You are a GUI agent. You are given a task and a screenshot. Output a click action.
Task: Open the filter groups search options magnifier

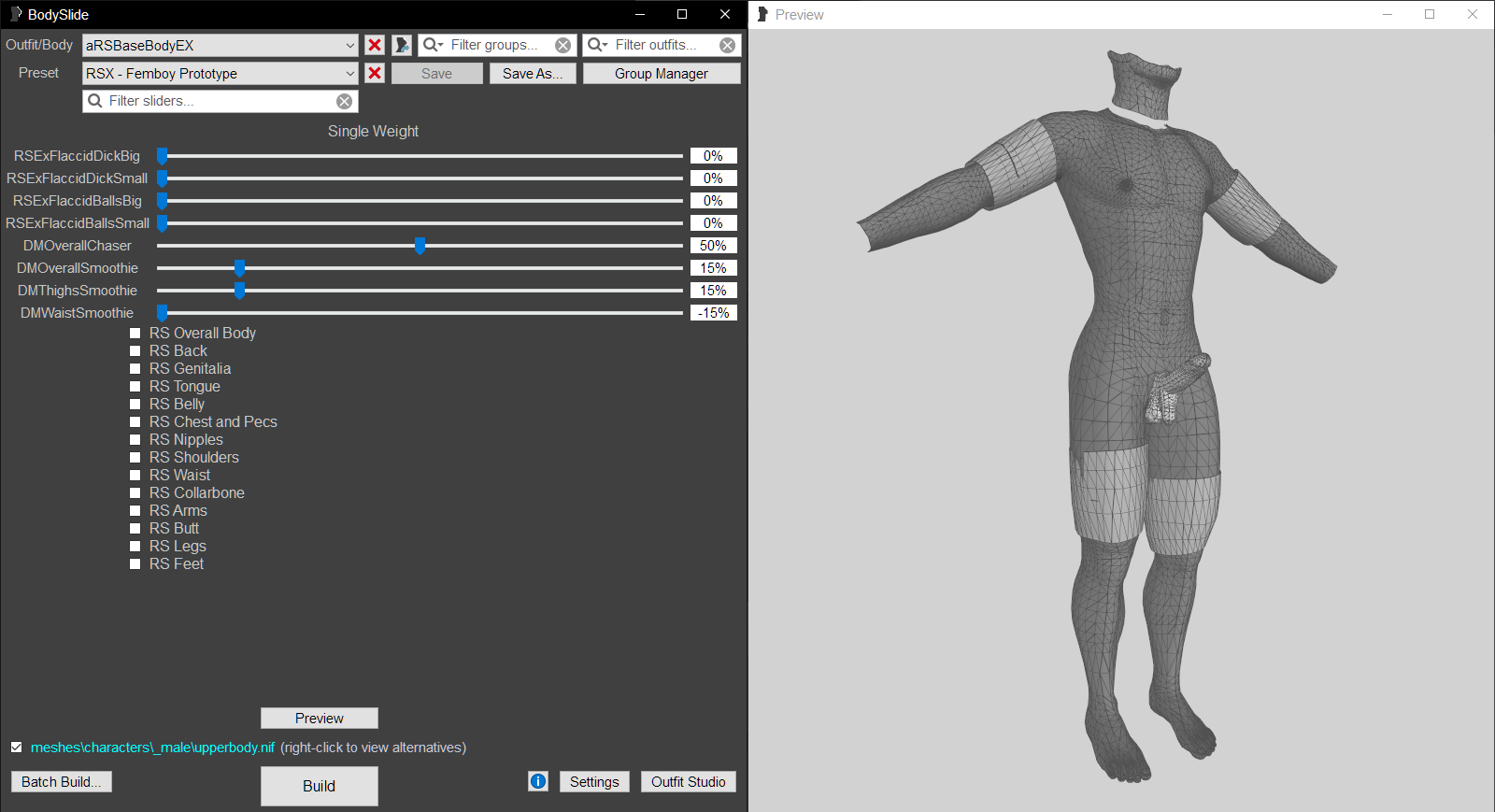[x=433, y=45]
